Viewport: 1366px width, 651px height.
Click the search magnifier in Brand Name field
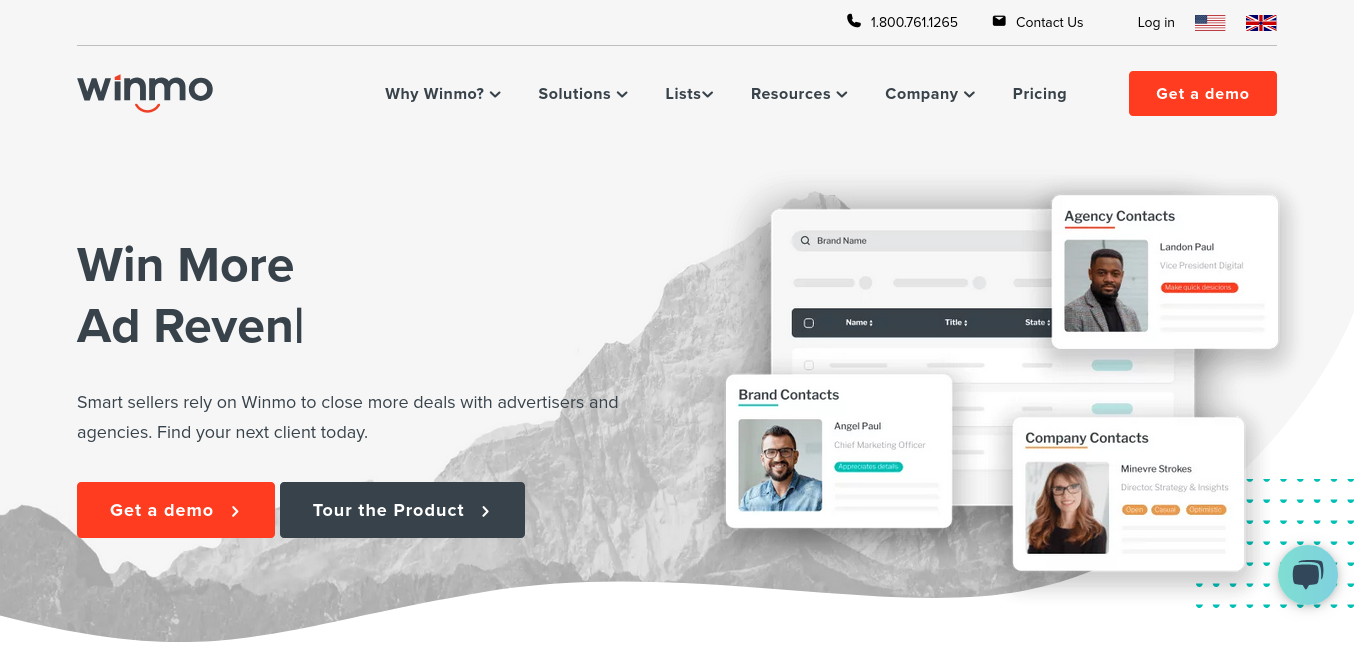(805, 241)
